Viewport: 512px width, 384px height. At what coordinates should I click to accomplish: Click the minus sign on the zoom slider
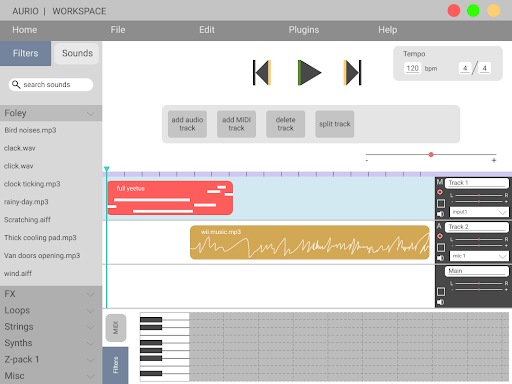[x=367, y=161]
